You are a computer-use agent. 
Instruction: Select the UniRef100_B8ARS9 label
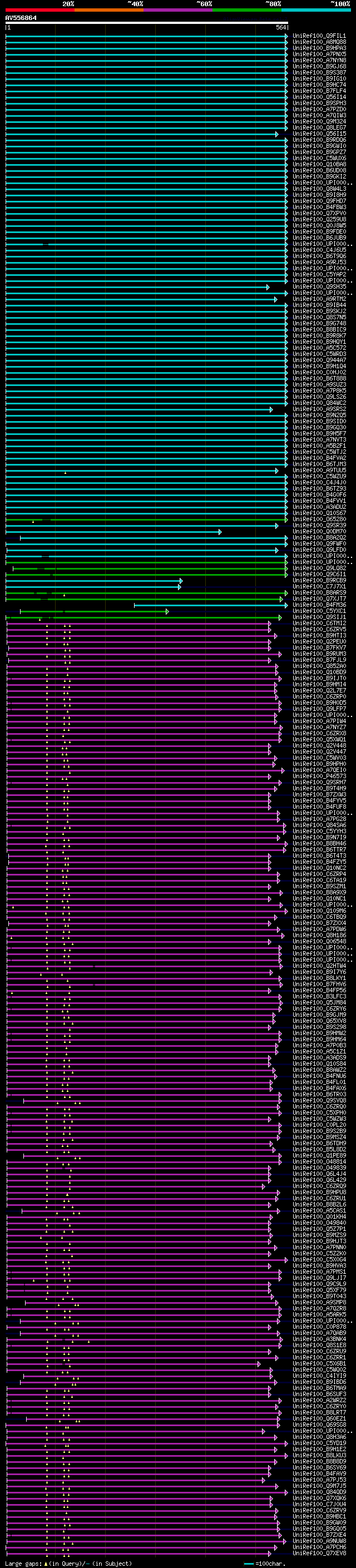[x=319, y=593]
